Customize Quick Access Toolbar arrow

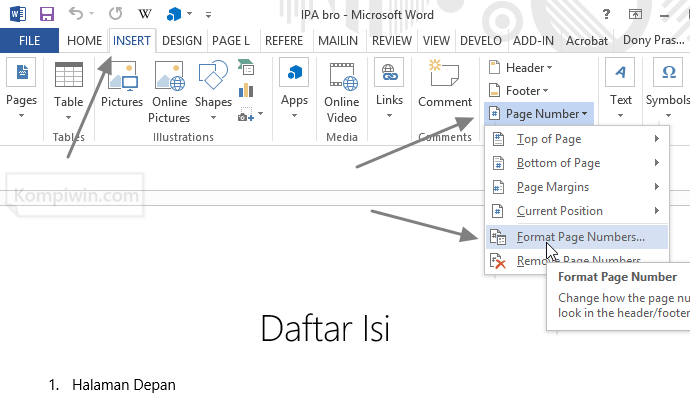(x=209, y=15)
